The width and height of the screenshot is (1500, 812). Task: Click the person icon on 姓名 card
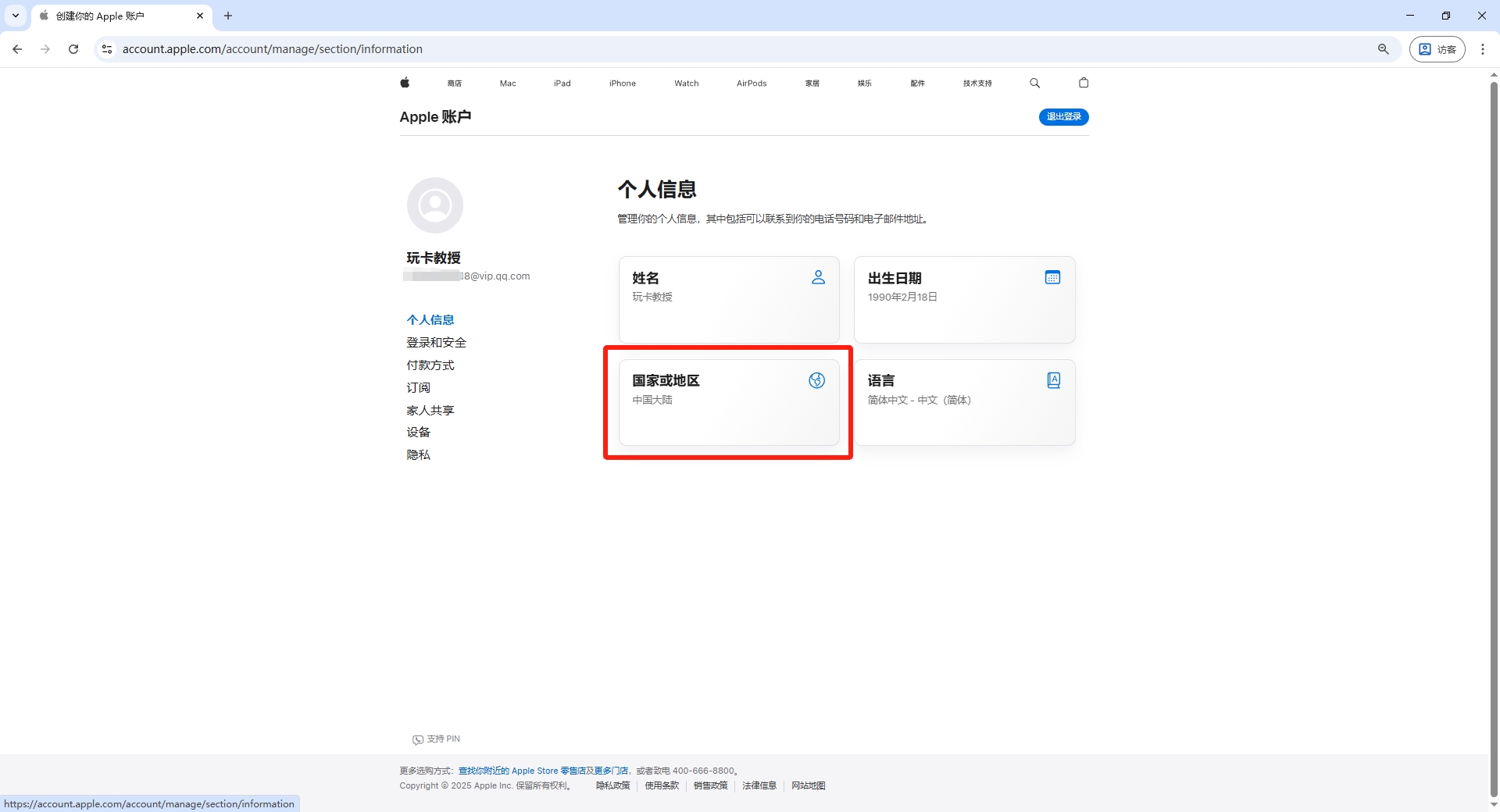pyautogui.click(x=818, y=277)
